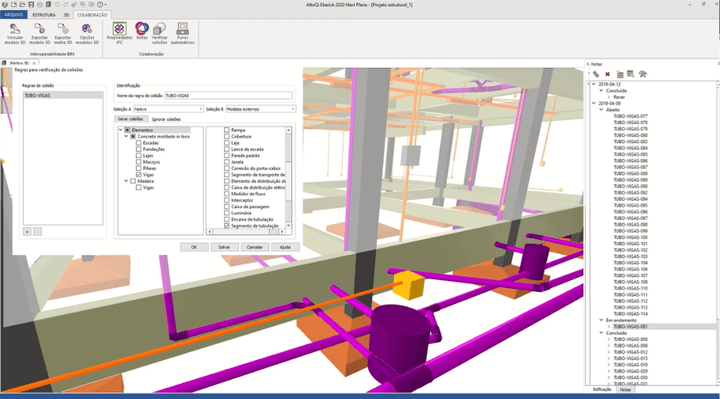Check the Luminária checkbox
The image size is (720, 399).
coord(227,213)
